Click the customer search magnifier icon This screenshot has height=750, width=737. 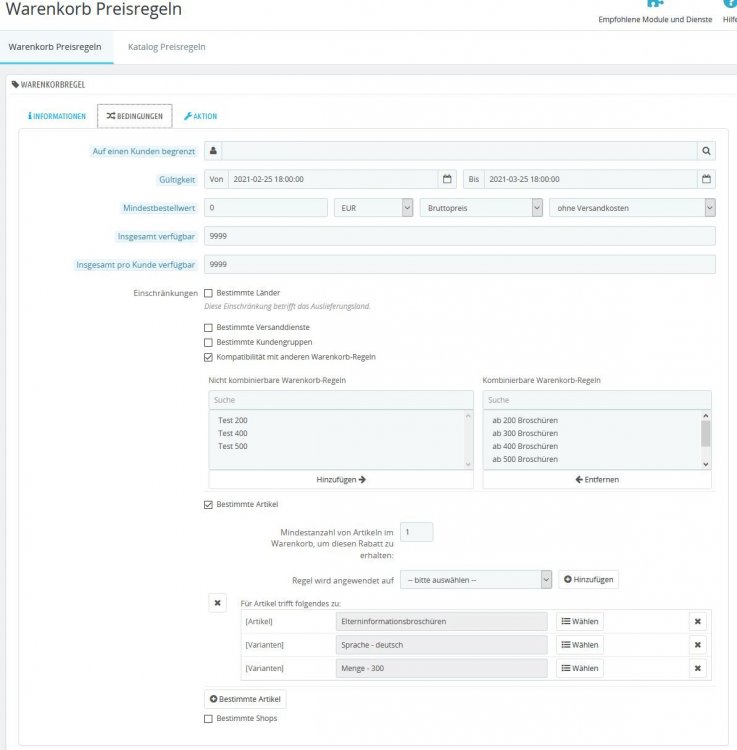pyautogui.click(x=706, y=151)
